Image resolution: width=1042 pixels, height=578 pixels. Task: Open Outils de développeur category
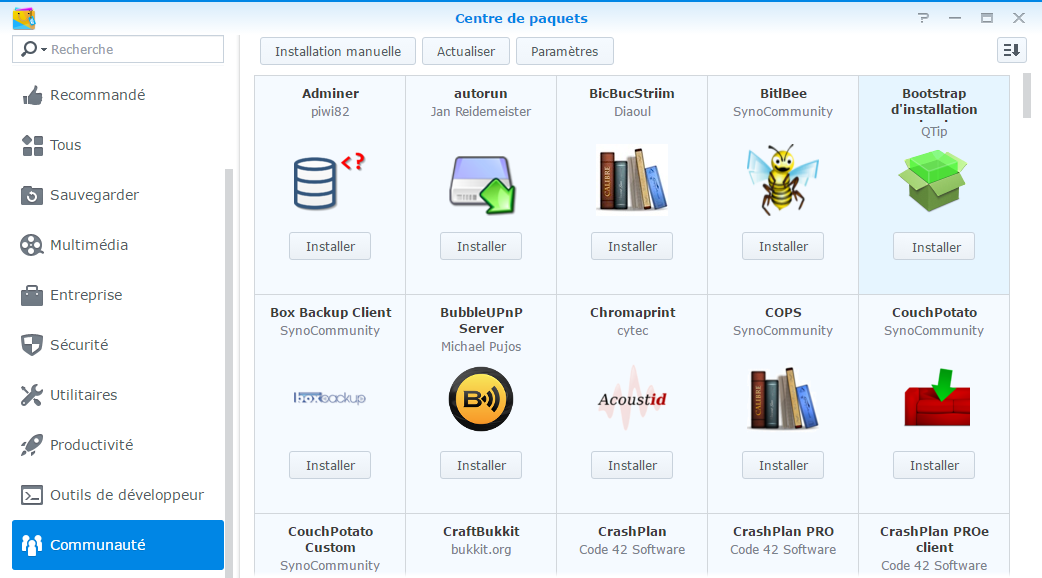(118, 495)
